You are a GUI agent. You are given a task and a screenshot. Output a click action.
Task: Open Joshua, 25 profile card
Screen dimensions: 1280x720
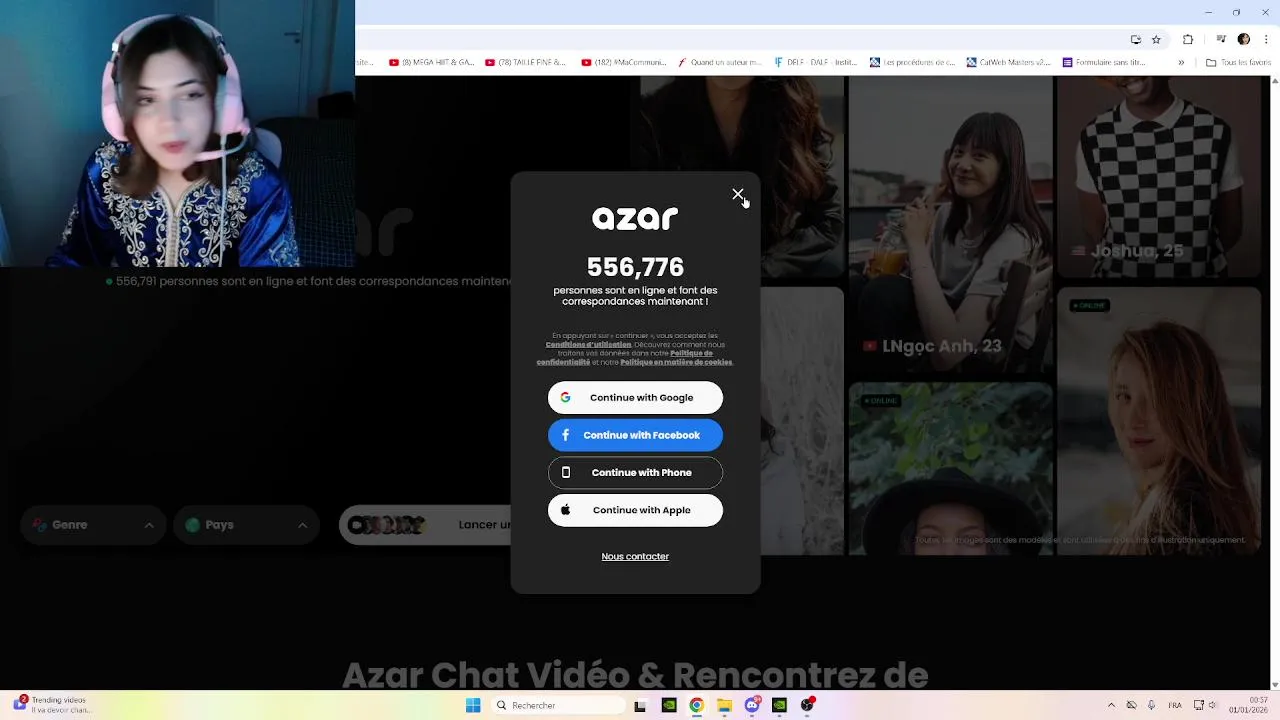pos(1158,176)
